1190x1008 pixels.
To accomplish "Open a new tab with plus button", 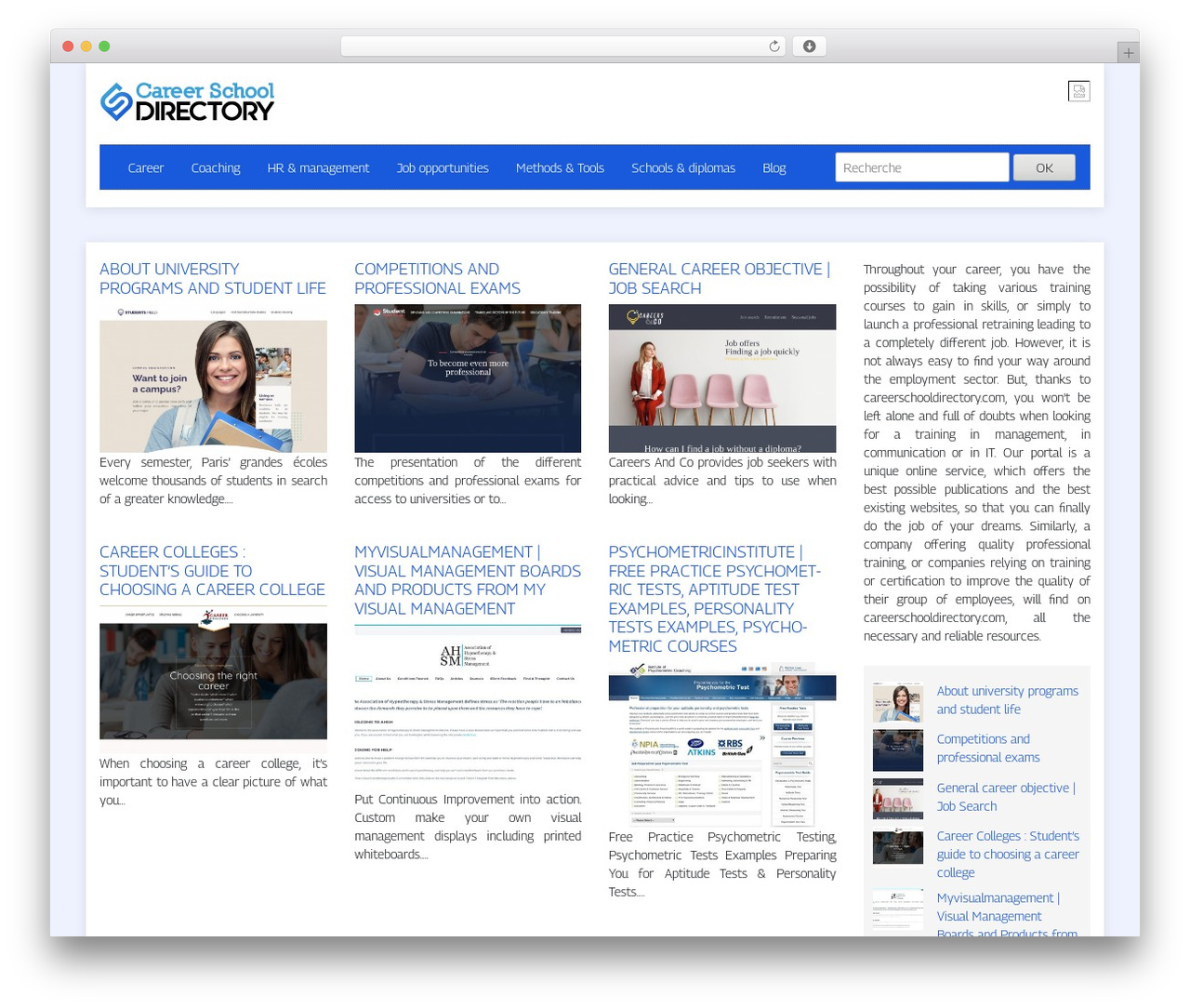I will (1128, 53).
